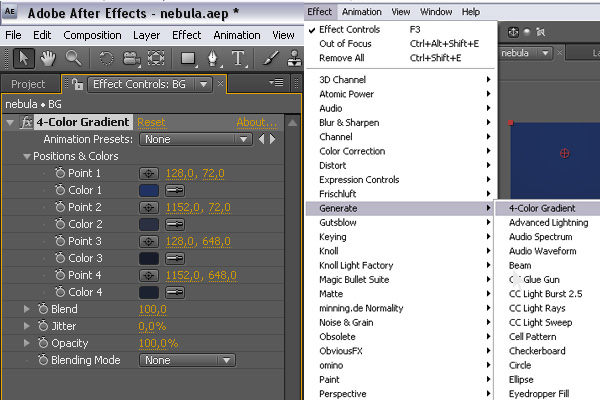Expand the Blend property
Image resolution: width=600 pixels, height=400 pixels.
[26, 309]
